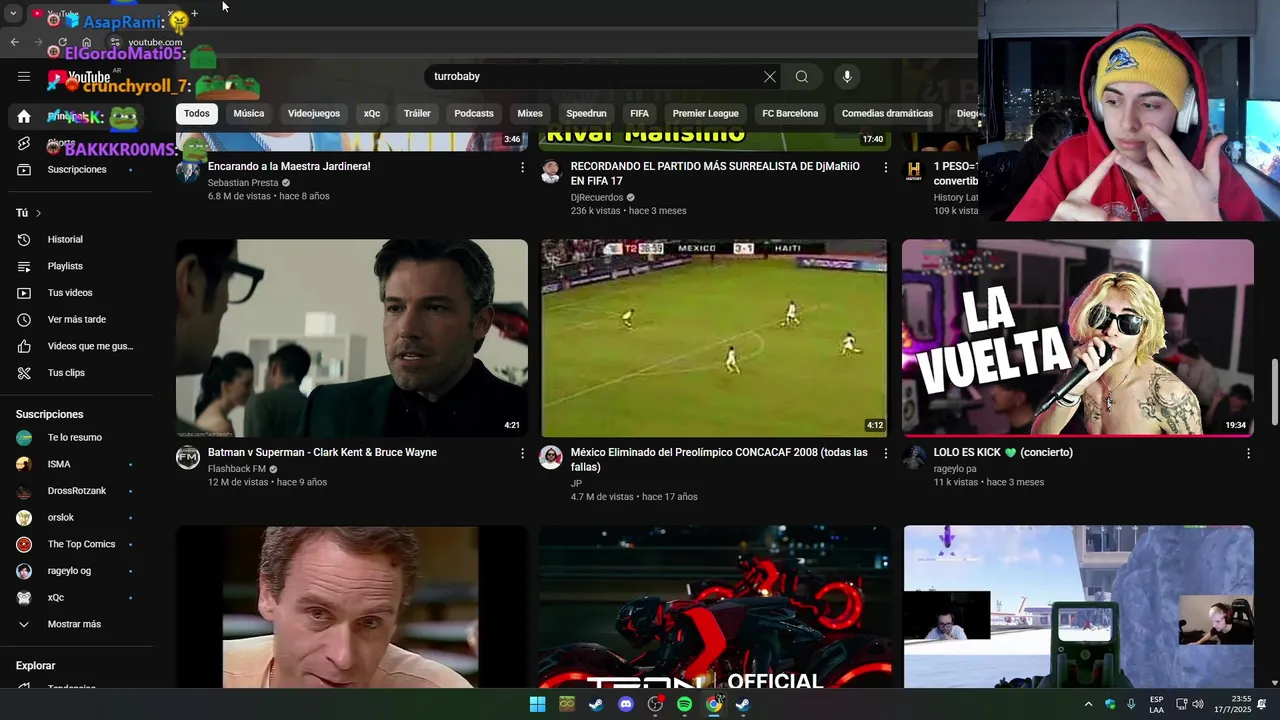Screen dimensions: 1280x720
Task: Select the Speedrun filter chip
Action: click(586, 113)
